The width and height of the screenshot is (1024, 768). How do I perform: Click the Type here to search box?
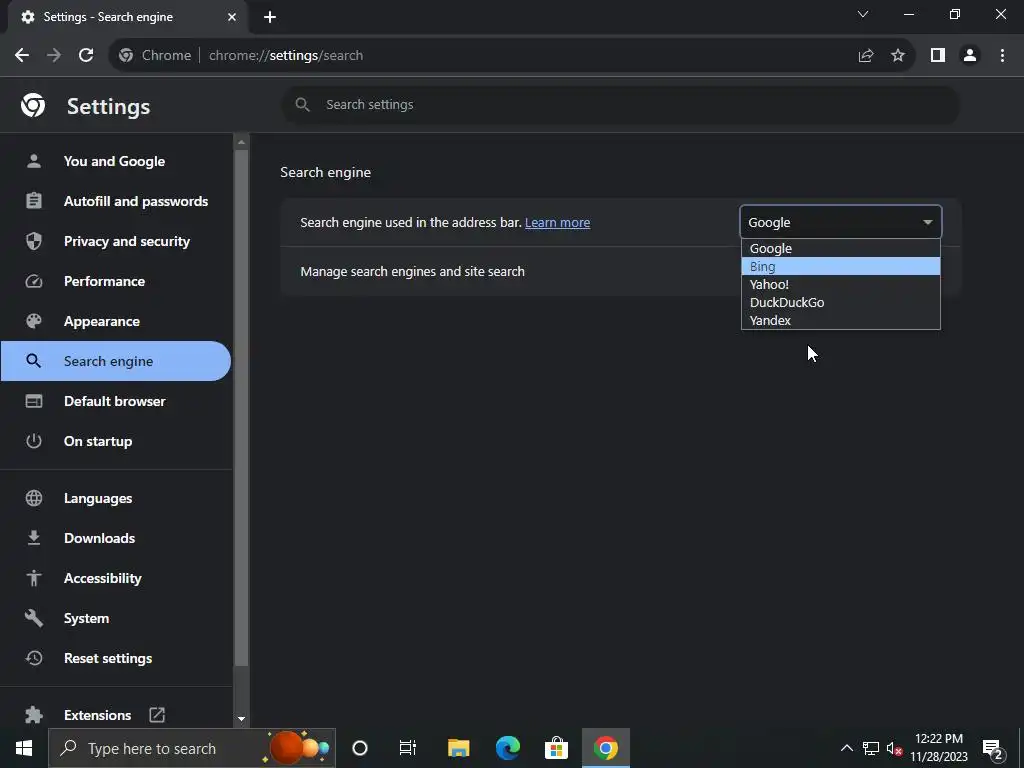pyautogui.click(x=192, y=748)
